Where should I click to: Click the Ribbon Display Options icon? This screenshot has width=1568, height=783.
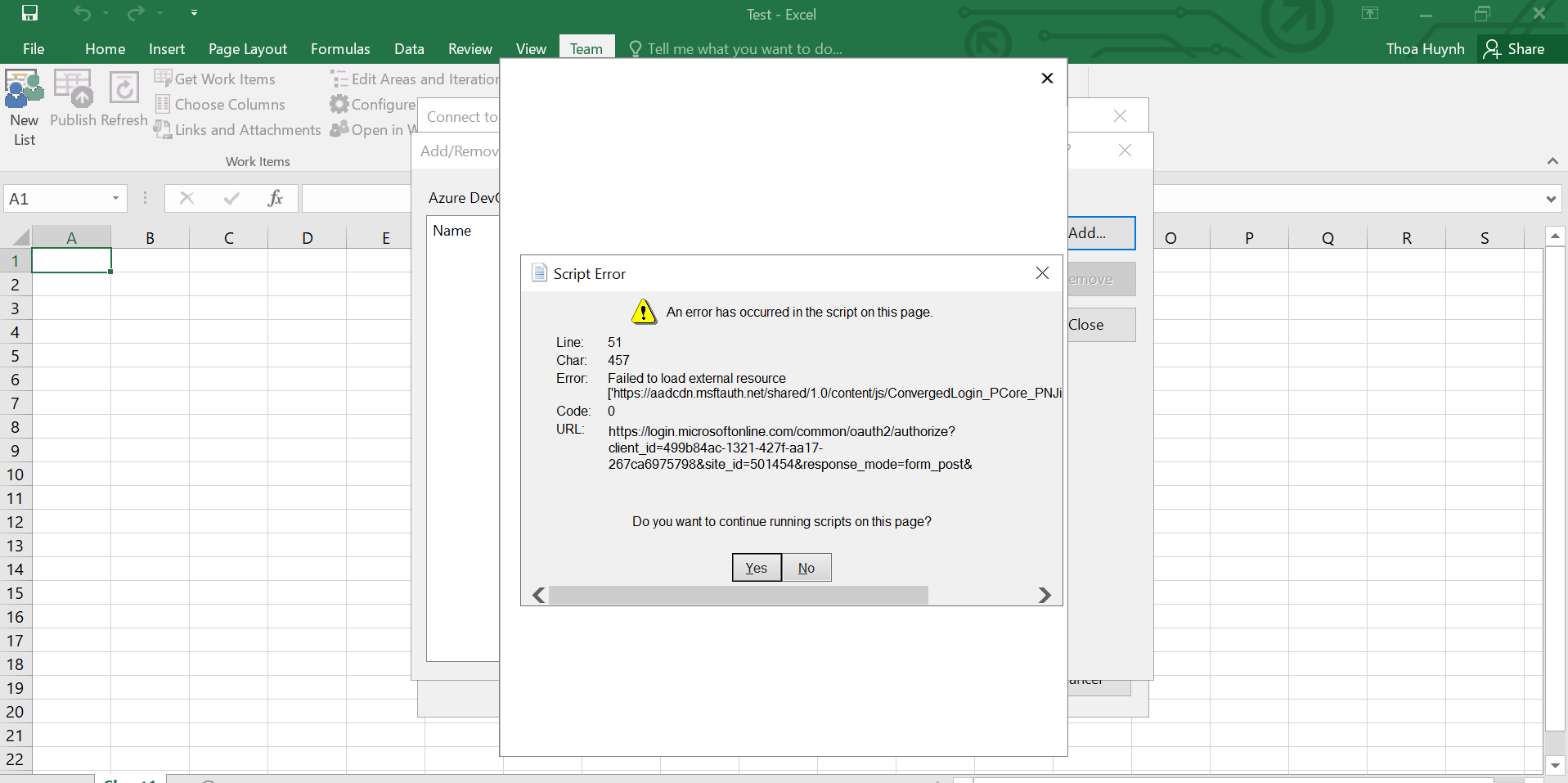(x=1370, y=13)
